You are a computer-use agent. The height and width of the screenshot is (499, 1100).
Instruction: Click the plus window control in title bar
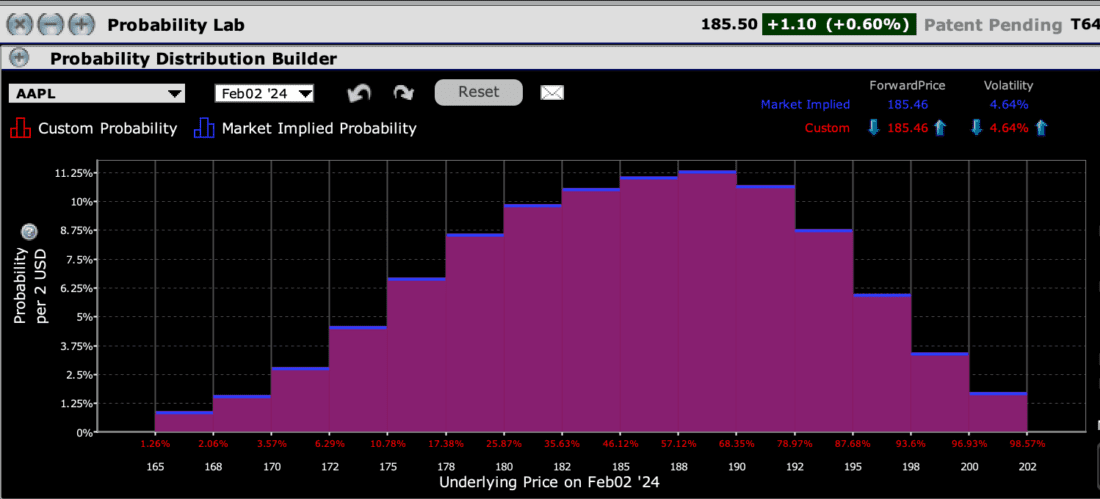(83, 25)
